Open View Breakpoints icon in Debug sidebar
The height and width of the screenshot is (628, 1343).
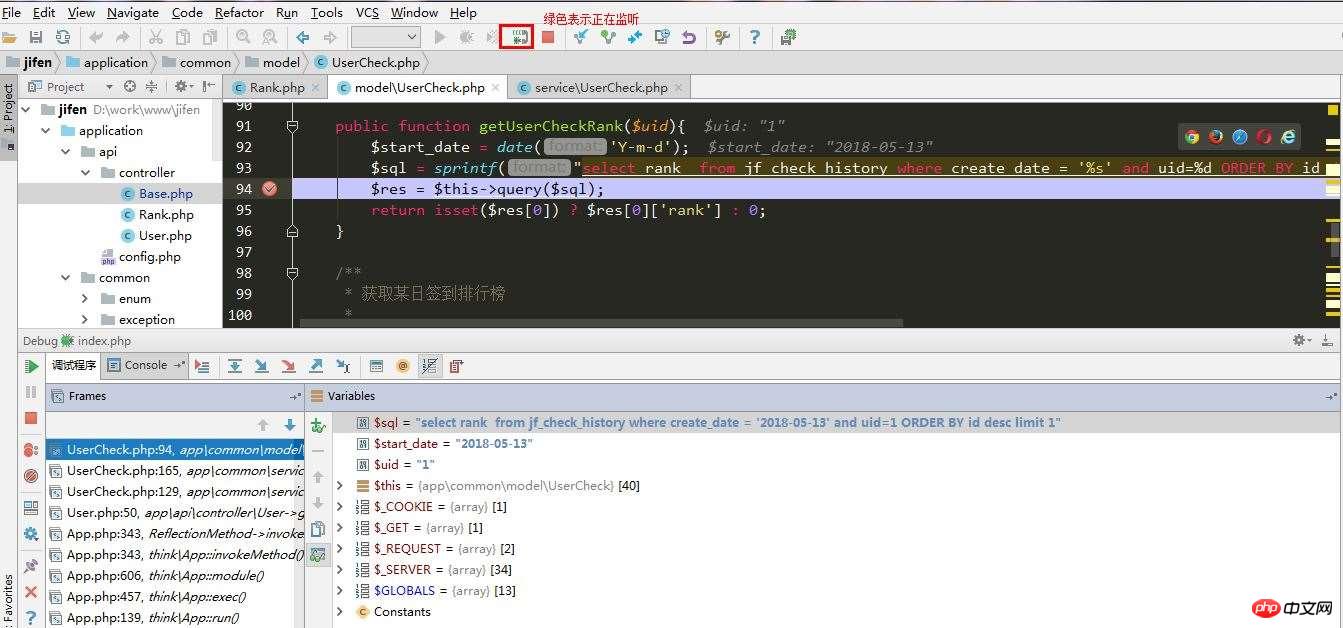pos(31,450)
